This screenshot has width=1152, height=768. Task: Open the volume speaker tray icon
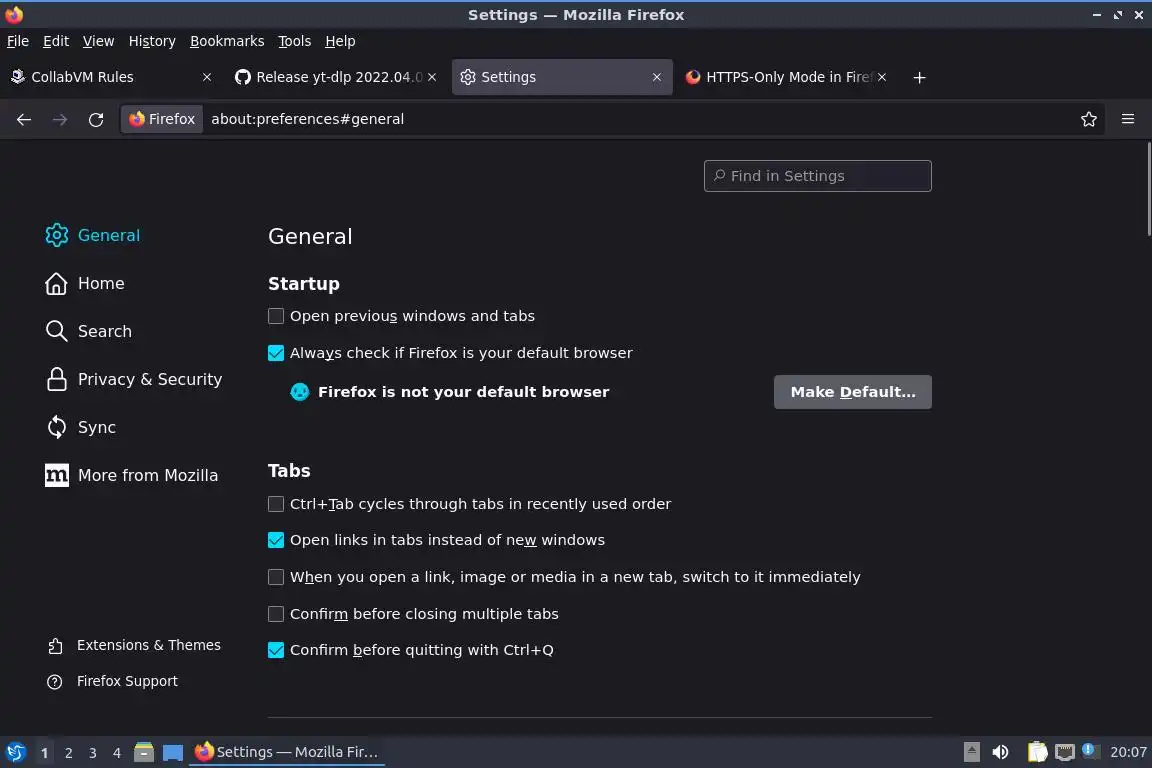[x=1000, y=752]
